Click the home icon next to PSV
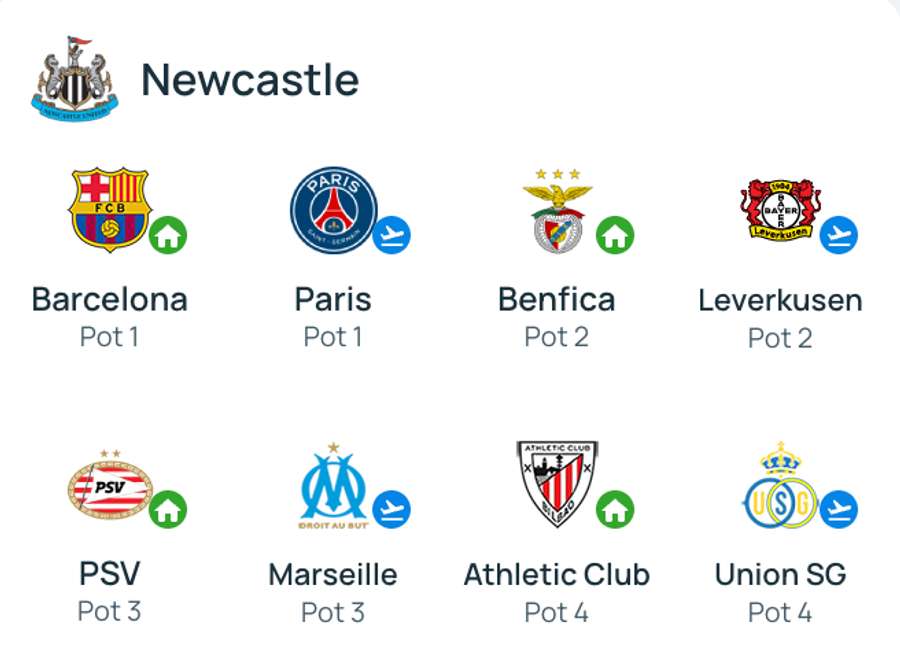This screenshot has width=900, height=656. coord(168,509)
